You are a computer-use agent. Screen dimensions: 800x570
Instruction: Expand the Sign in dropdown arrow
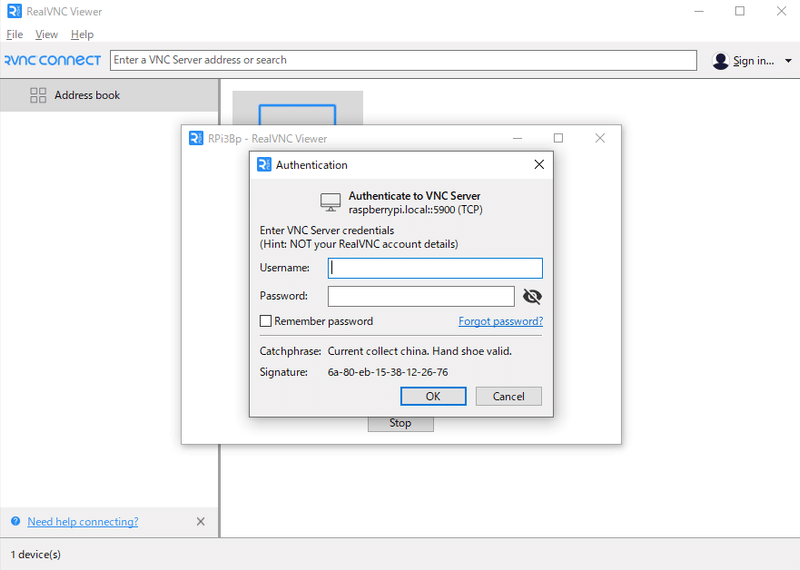[788, 61]
